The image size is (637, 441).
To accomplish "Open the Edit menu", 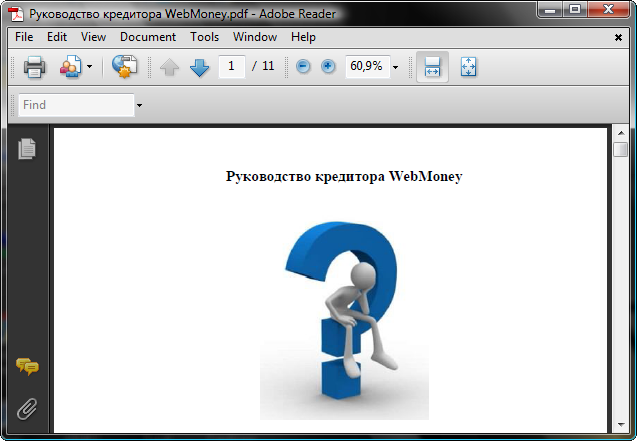I will pyautogui.click(x=57, y=37).
